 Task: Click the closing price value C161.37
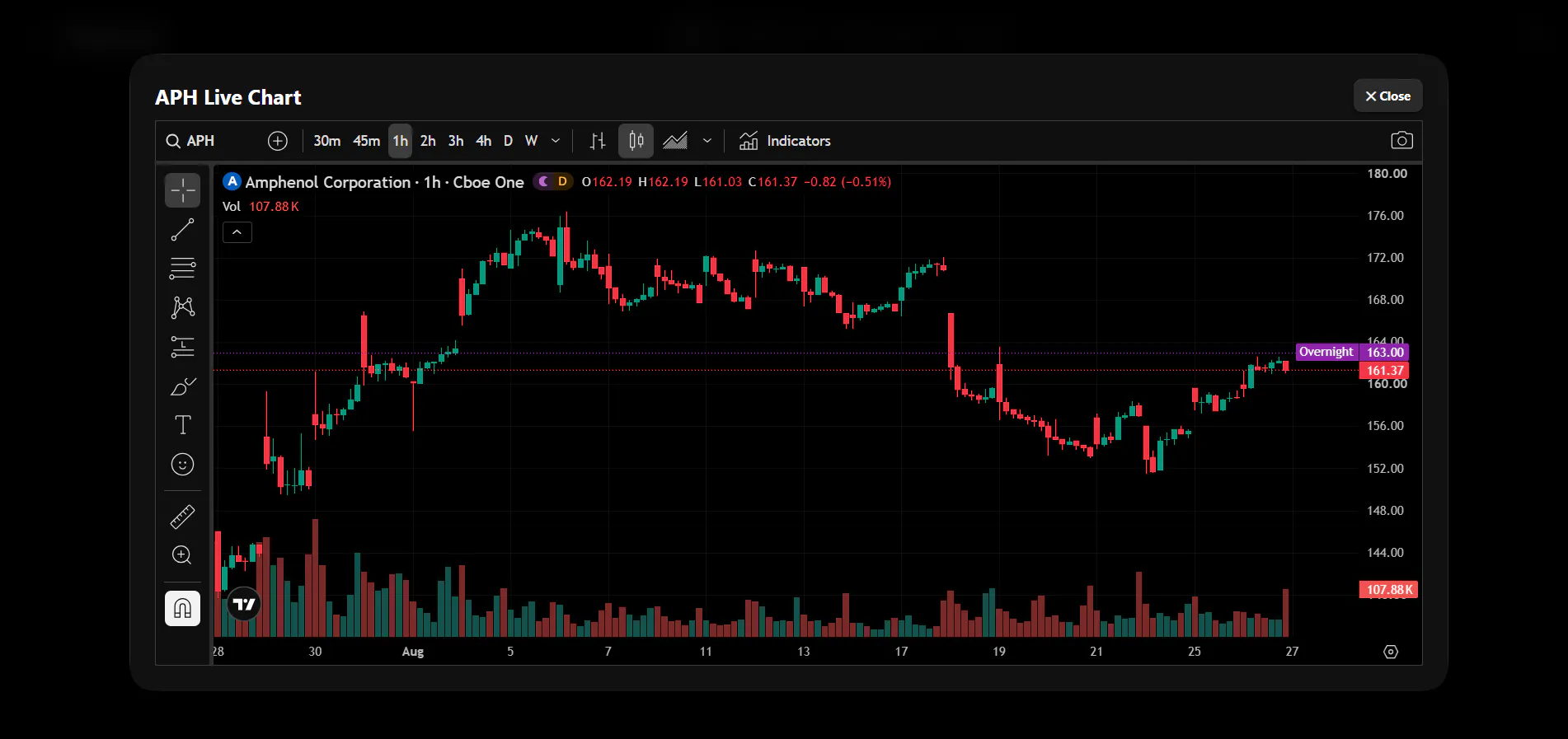pos(773,182)
